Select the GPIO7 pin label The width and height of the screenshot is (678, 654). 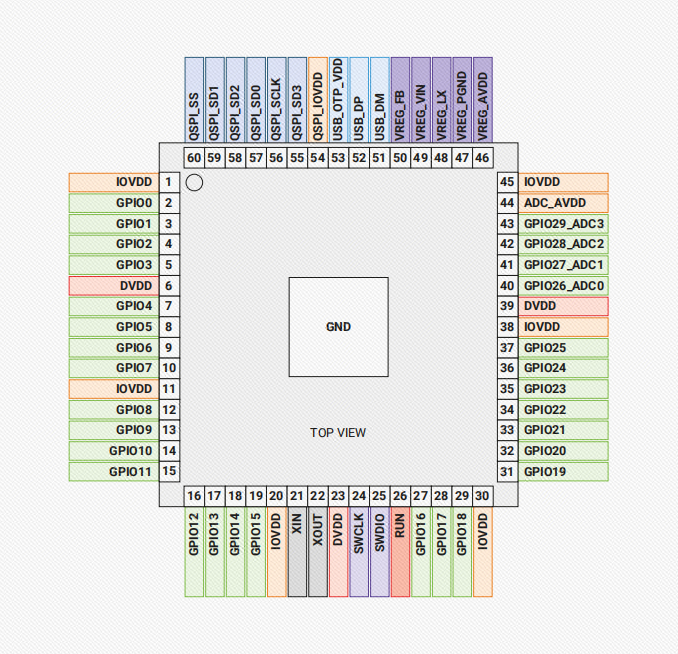click(x=114, y=368)
